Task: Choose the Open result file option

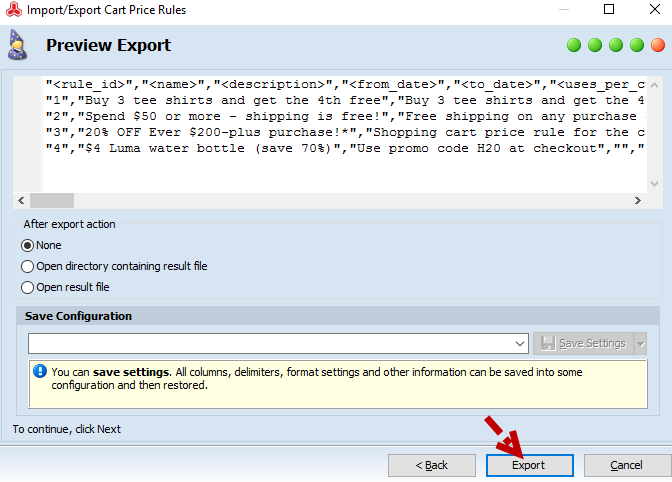Action: 65,287
